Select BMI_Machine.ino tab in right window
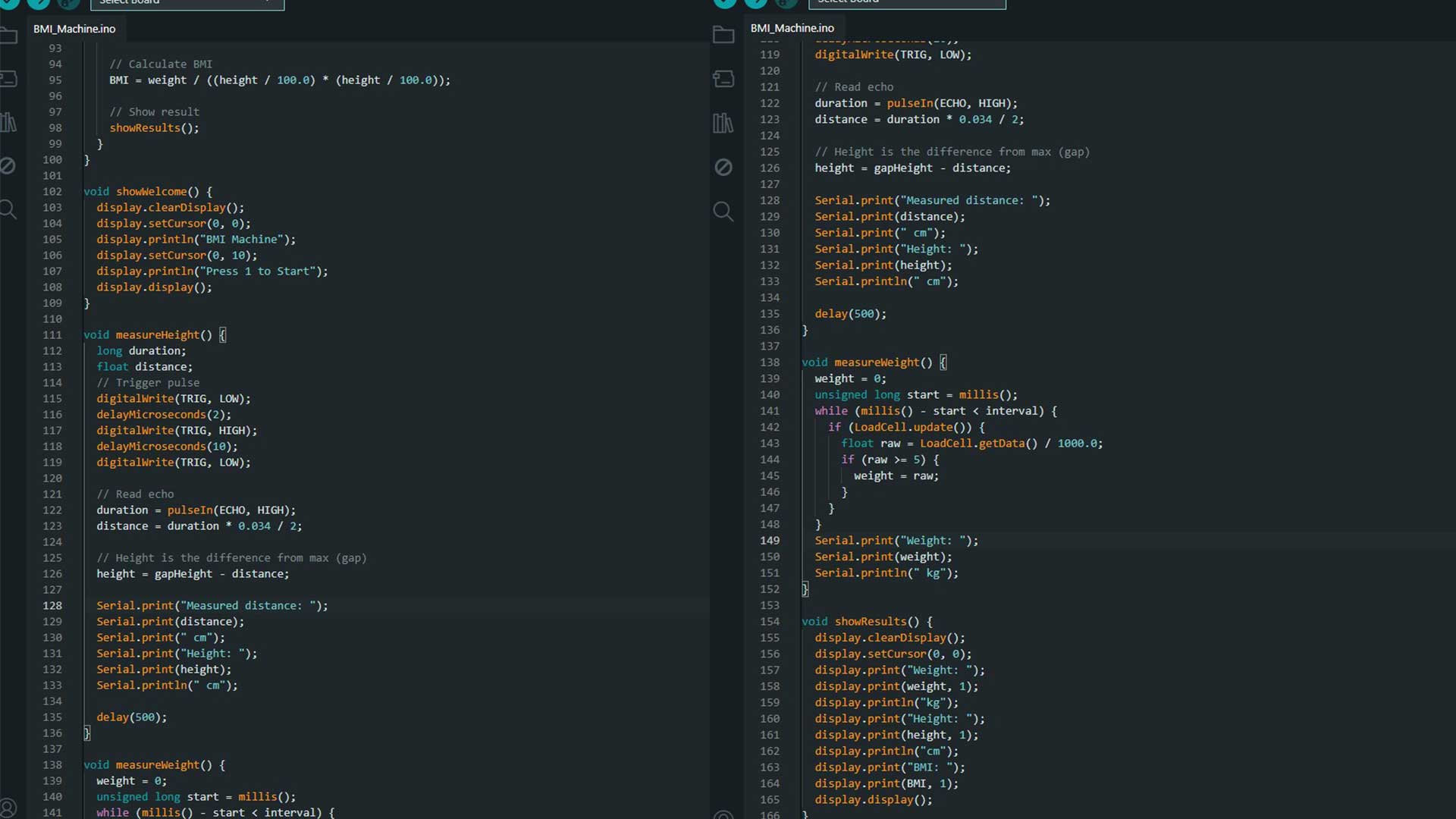This screenshot has width=1456, height=819. click(792, 28)
